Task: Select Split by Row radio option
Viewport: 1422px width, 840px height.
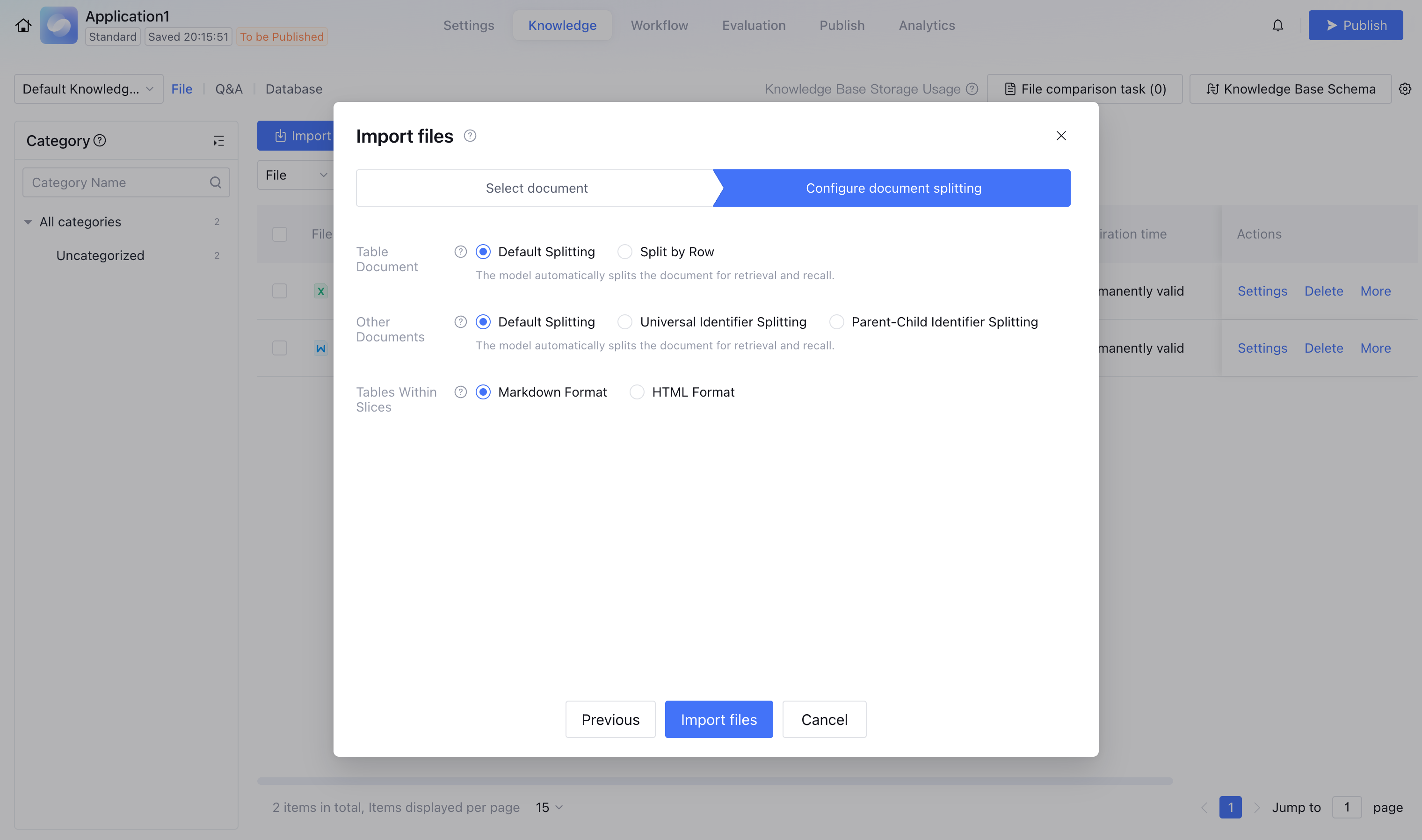Action: pyautogui.click(x=625, y=252)
